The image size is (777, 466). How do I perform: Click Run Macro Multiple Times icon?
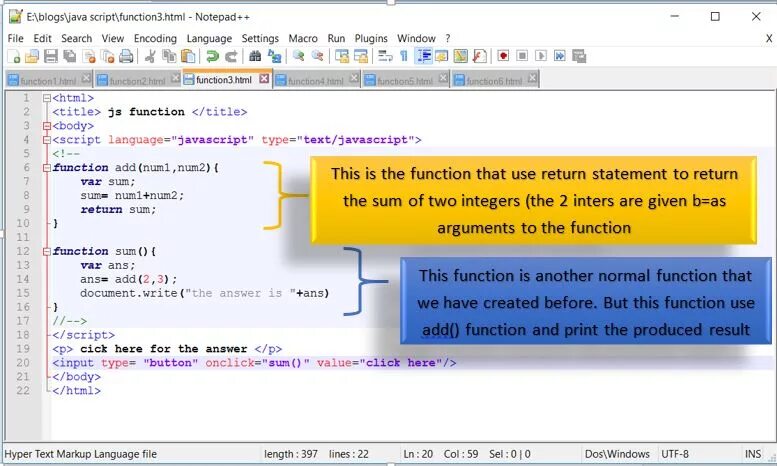[x=559, y=56]
